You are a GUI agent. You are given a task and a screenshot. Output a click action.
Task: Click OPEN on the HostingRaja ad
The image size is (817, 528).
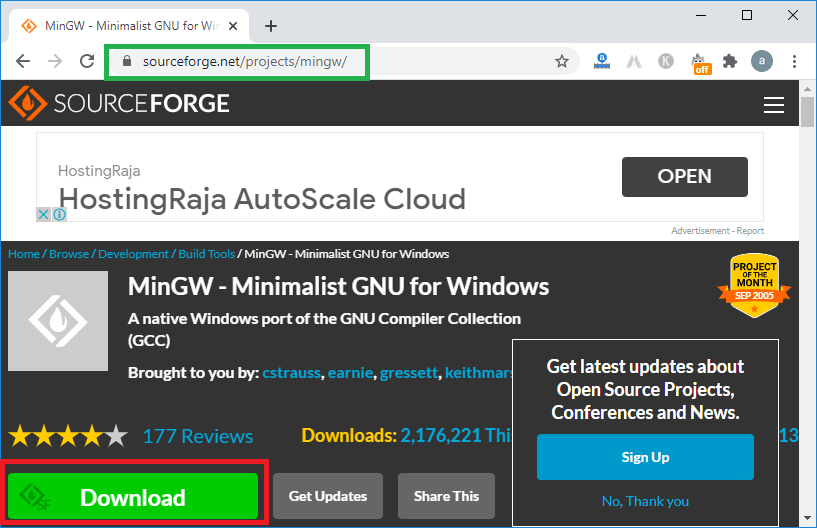pos(685,177)
